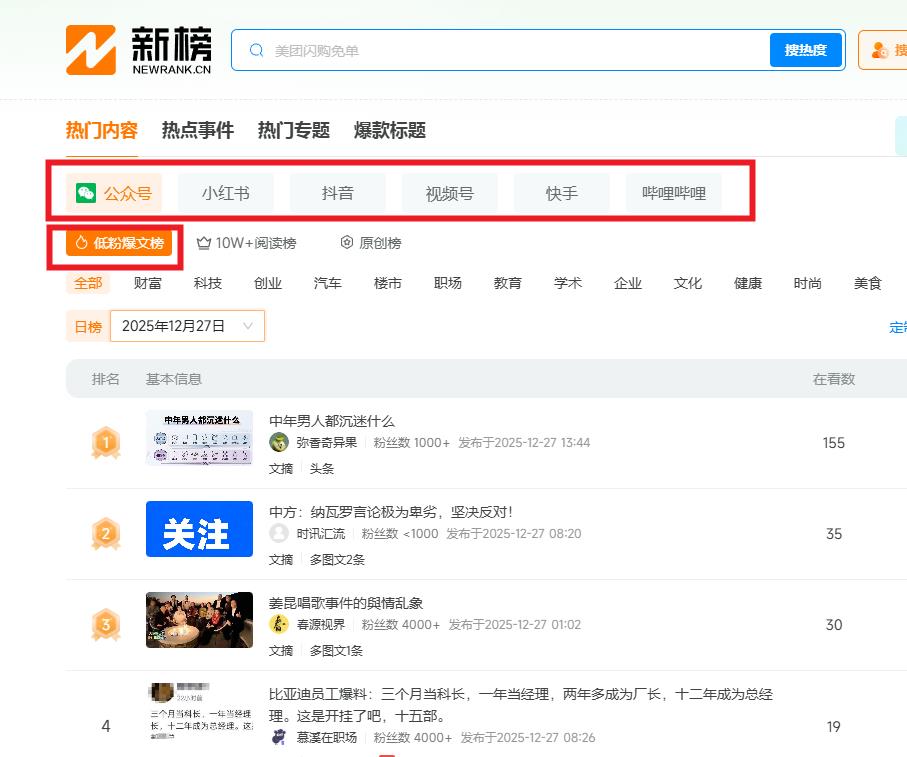Image resolution: width=907 pixels, height=757 pixels.
Task: Click the 在看数 column header
Action: pos(834,379)
